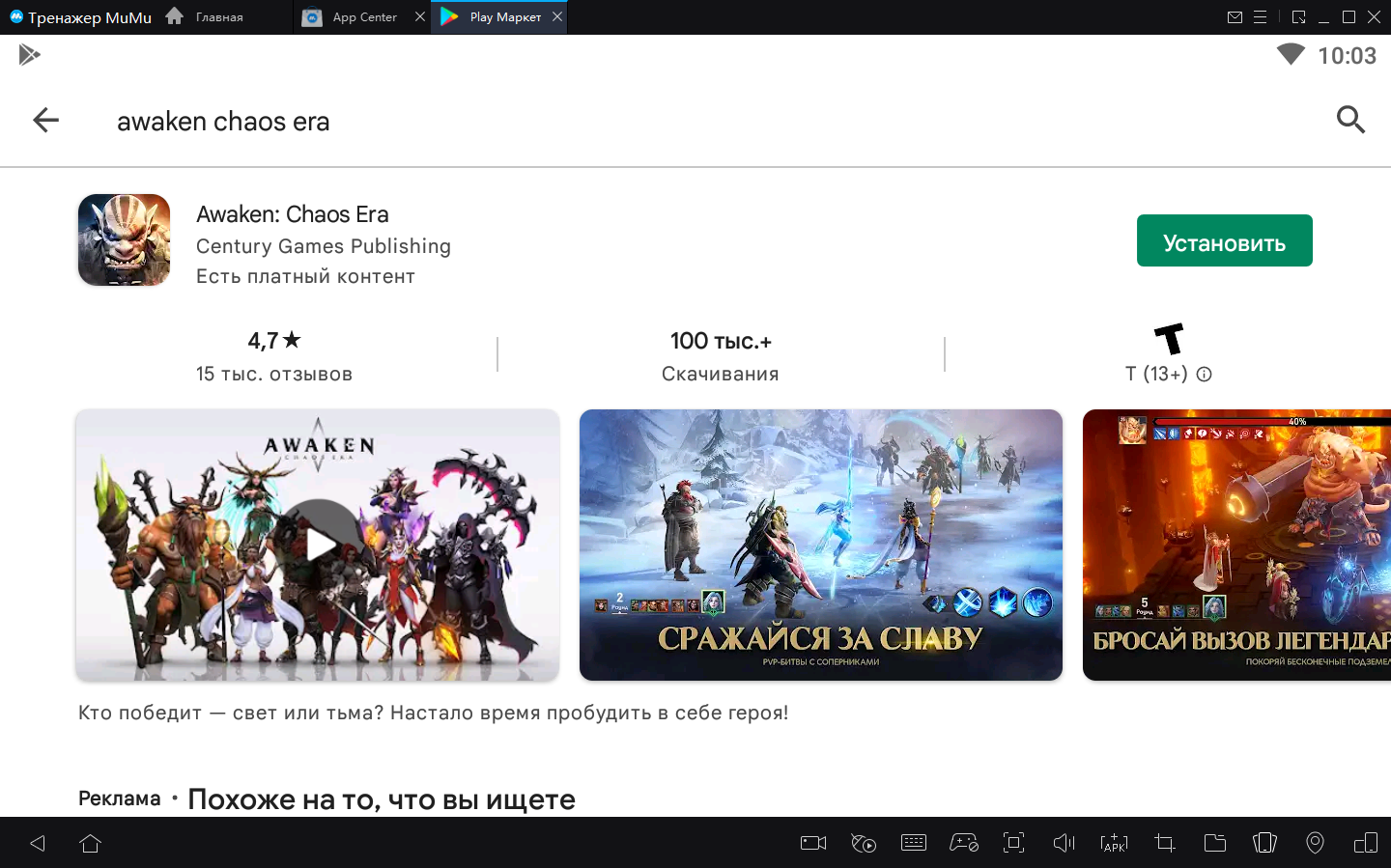
Task: Open the screen recorder camera icon
Action: (x=813, y=843)
